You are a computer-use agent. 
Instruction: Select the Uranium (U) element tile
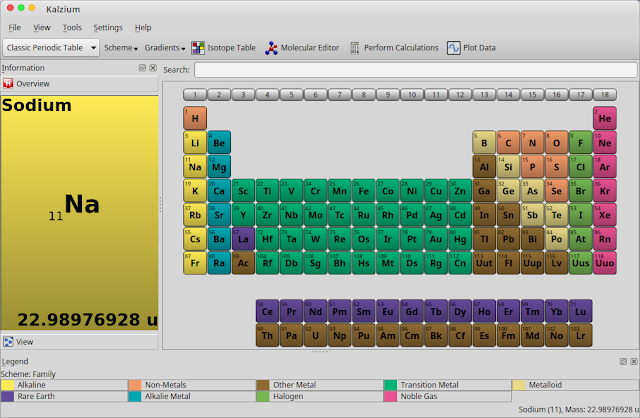pos(316,335)
